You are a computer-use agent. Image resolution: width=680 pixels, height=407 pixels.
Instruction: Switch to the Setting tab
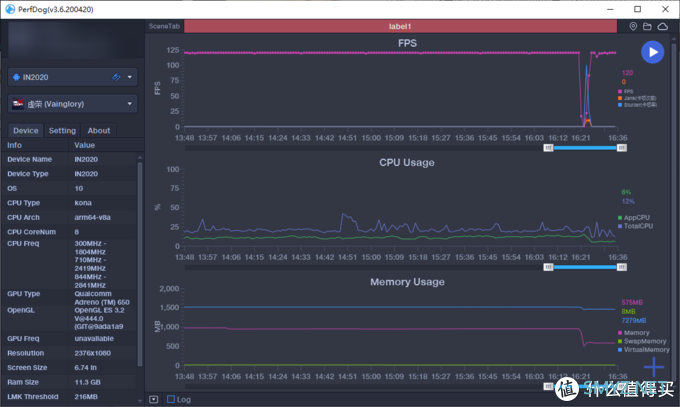tap(62, 131)
